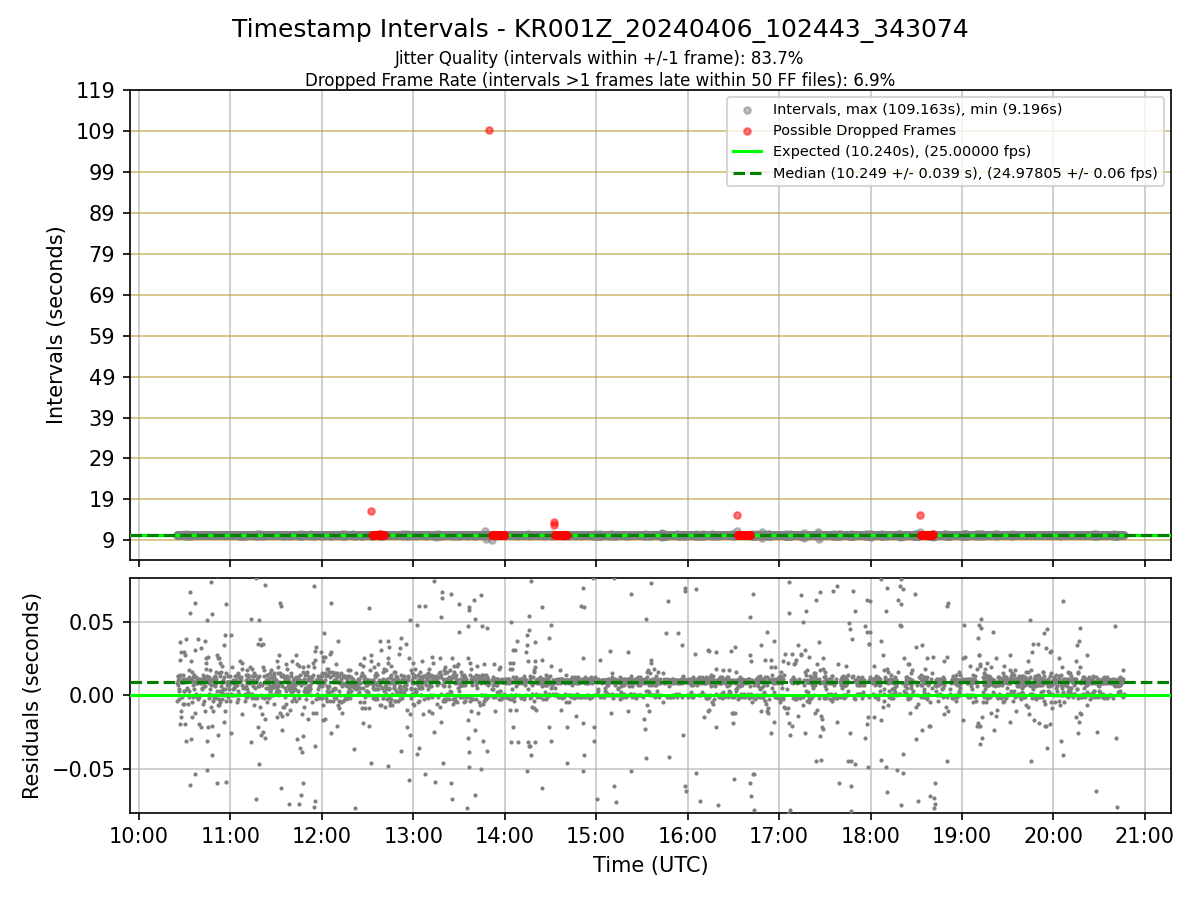
Task: Select the Jitter Quality 83.7% subtitle line
Action: (599, 58)
